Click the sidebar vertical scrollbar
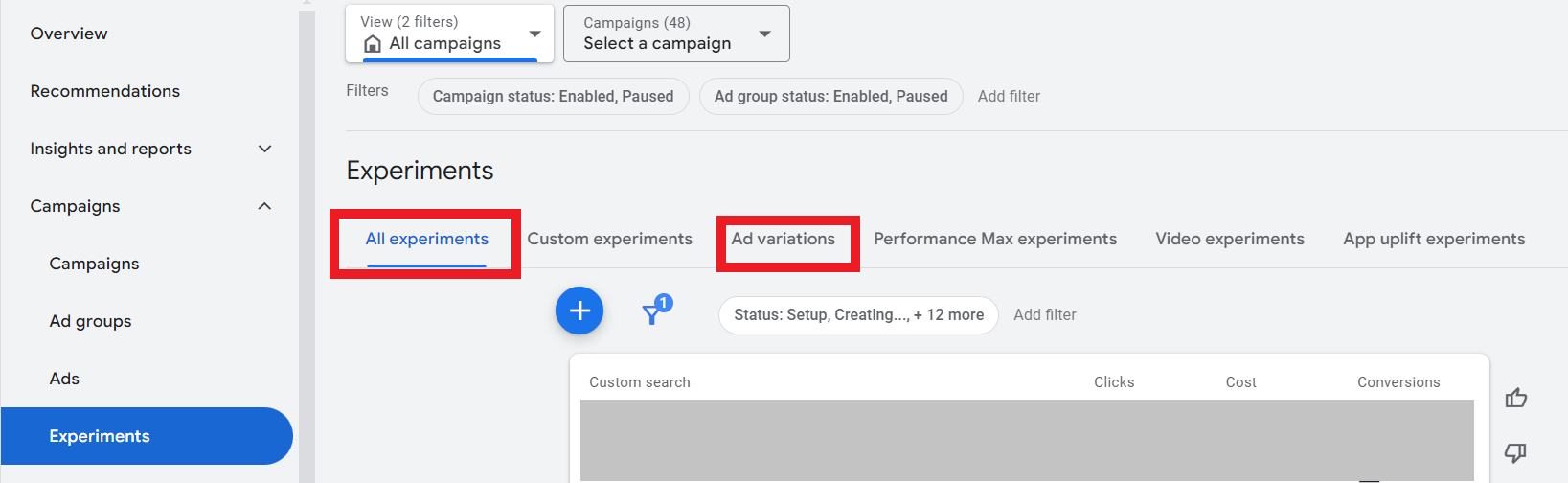1568x483 pixels. 307,245
